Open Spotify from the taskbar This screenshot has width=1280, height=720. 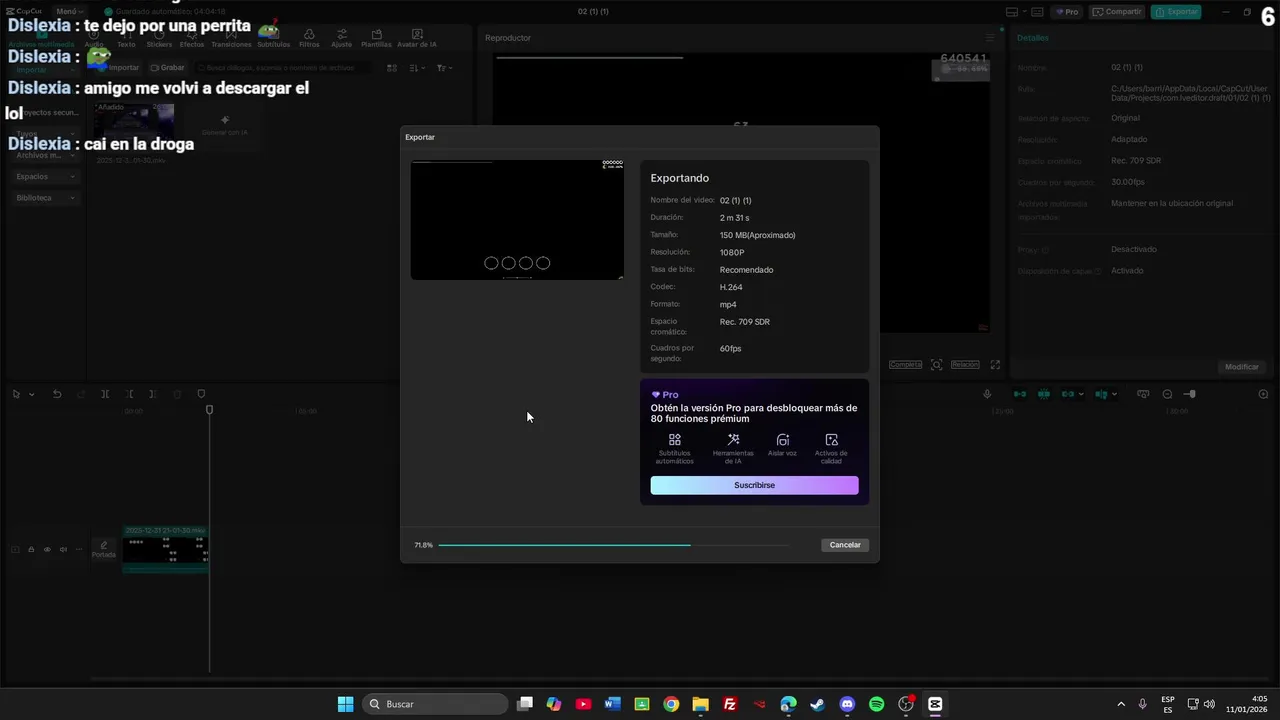coord(876,704)
